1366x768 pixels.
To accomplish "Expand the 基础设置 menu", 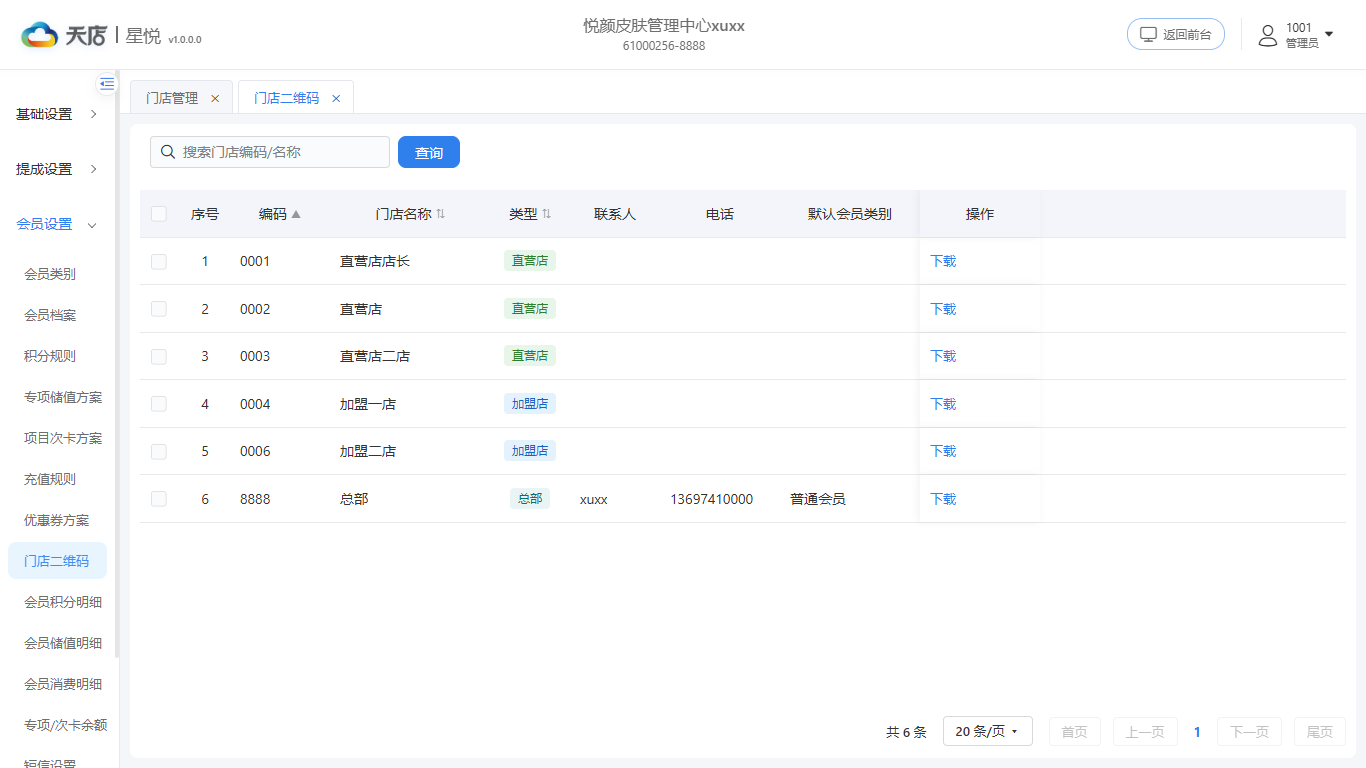I will pos(58,114).
